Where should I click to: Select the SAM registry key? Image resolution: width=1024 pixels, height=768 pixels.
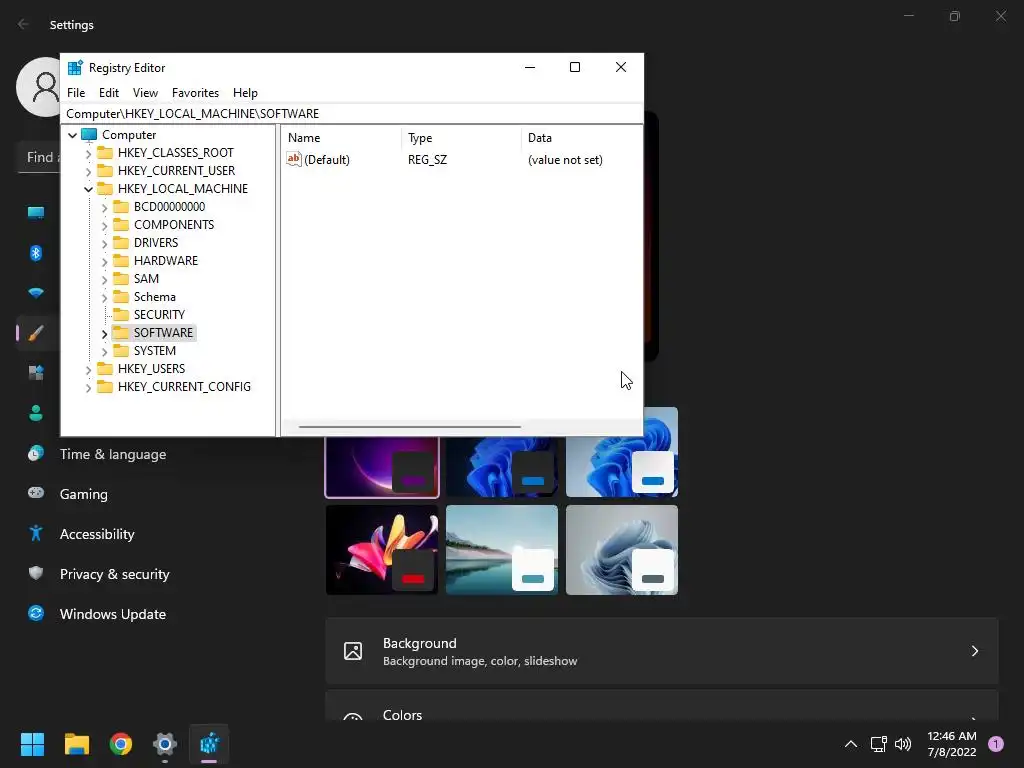146,279
